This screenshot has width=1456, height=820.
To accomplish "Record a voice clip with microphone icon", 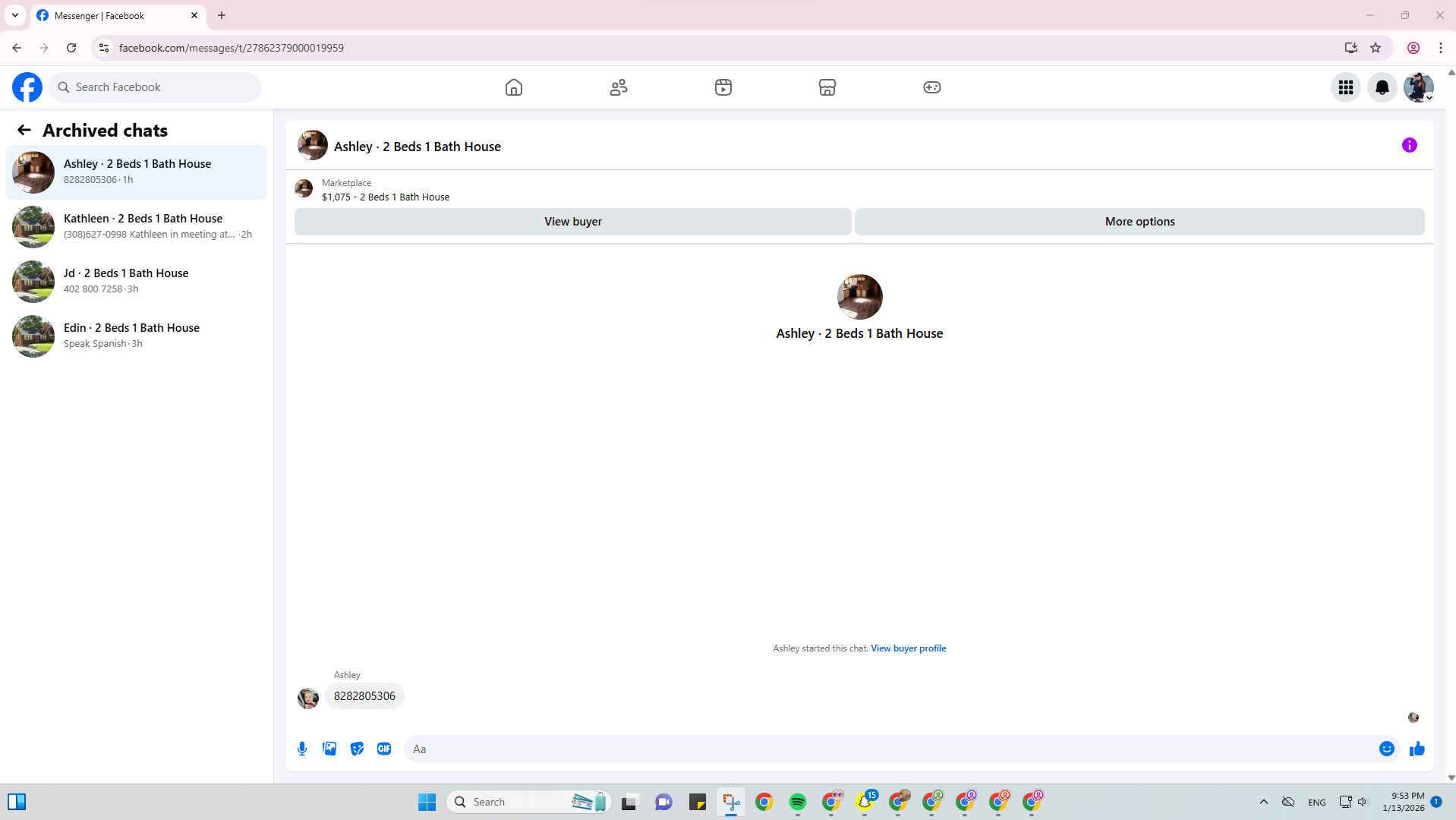I will (x=302, y=749).
